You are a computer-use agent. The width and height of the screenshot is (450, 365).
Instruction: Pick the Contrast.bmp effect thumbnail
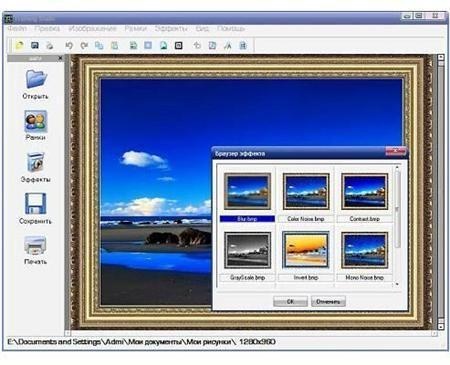coord(364,192)
